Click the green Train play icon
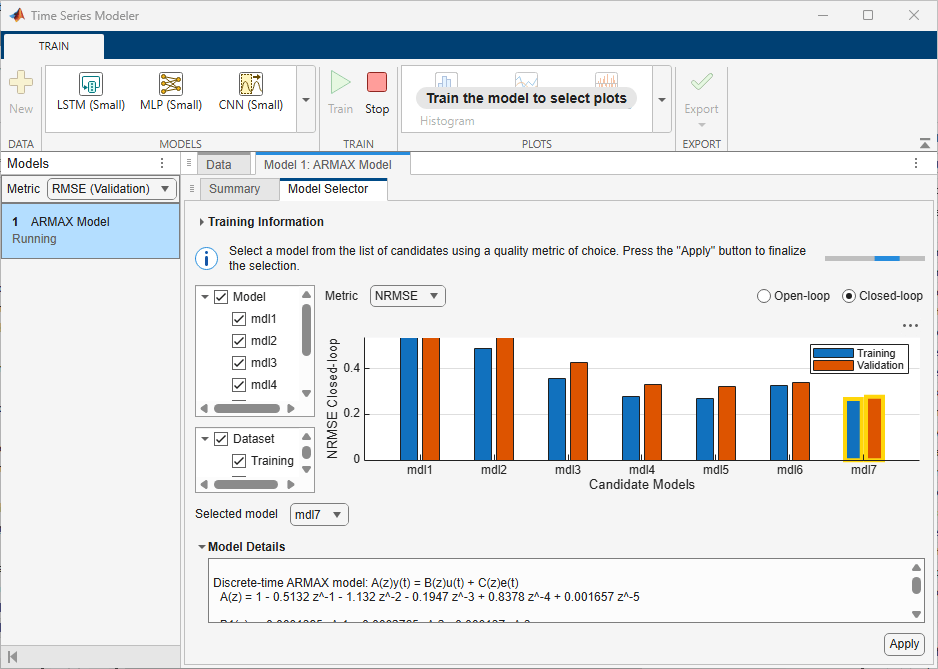The height and width of the screenshot is (669, 938). 340,83
